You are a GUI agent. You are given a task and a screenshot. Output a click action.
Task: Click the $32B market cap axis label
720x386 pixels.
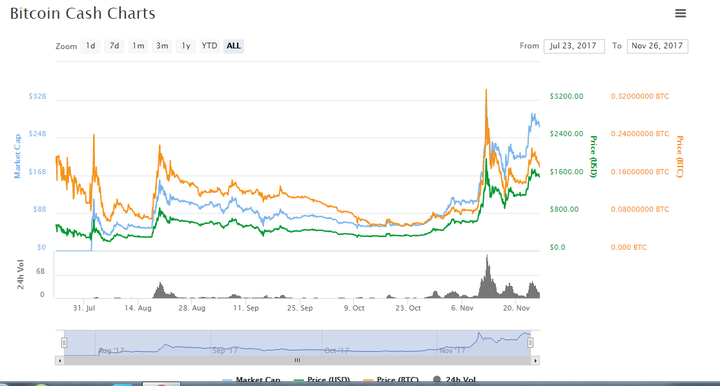(37, 96)
